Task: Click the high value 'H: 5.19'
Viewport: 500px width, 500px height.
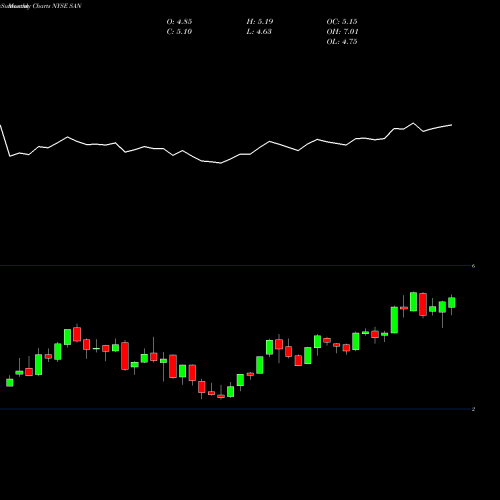Action: pos(260,22)
